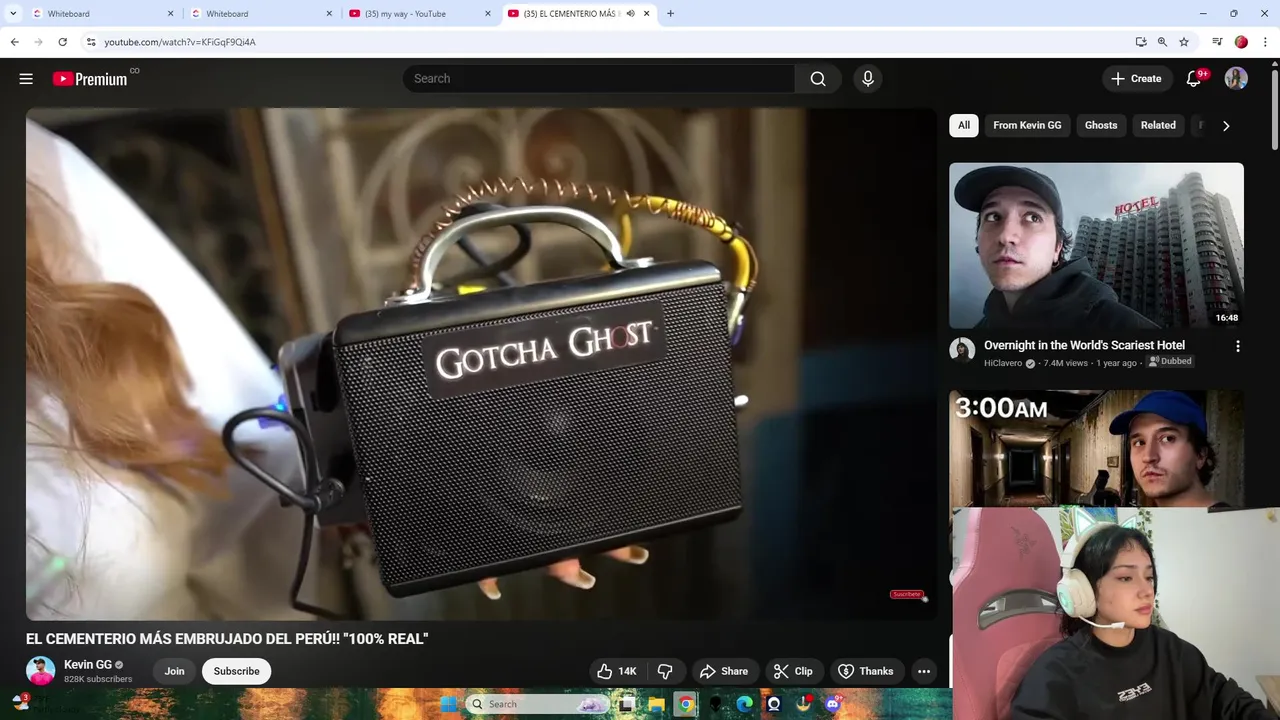Click the search magnifier button
The height and width of the screenshot is (720, 1280).
(818, 79)
